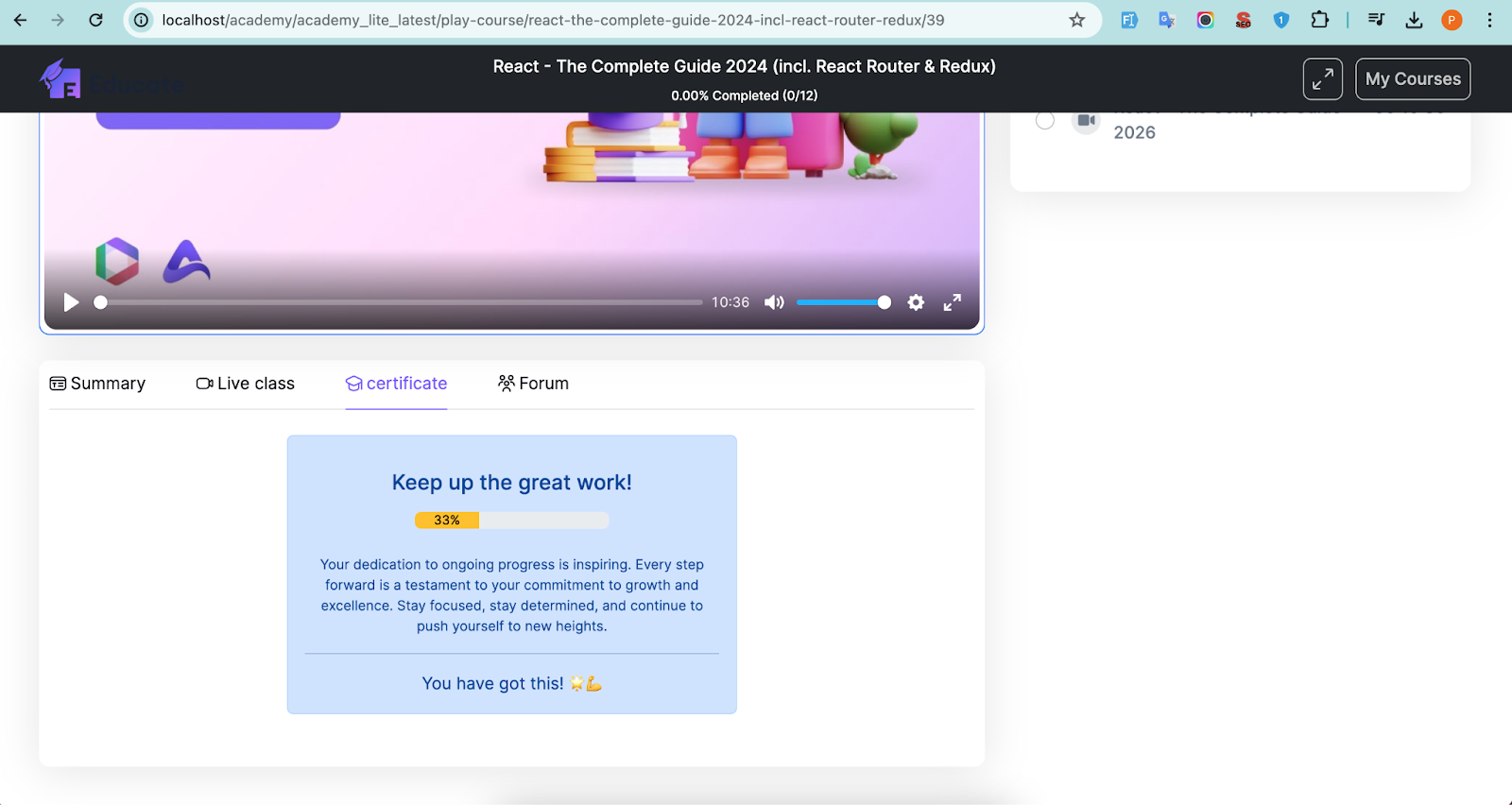Mark the lesson radio button complete
Screen dimensions: 1512x805
tap(1045, 121)
